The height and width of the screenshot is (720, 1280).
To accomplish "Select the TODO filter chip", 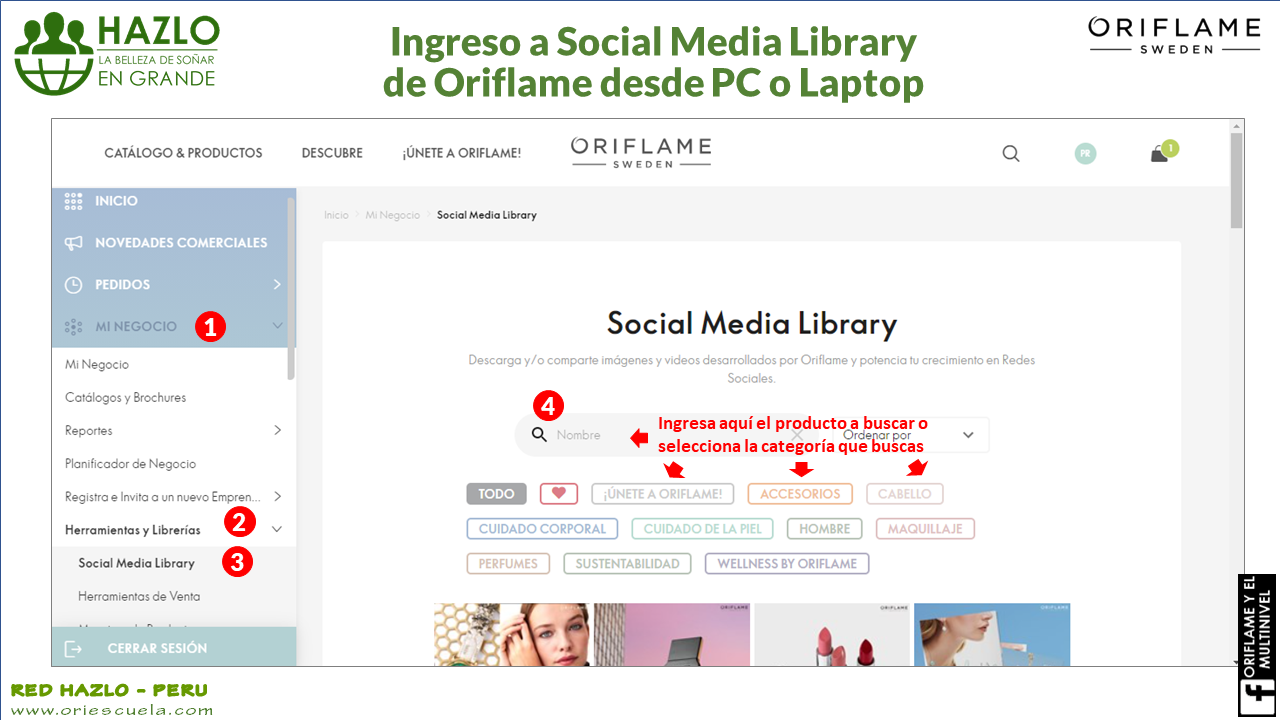I will click(496, 494).
